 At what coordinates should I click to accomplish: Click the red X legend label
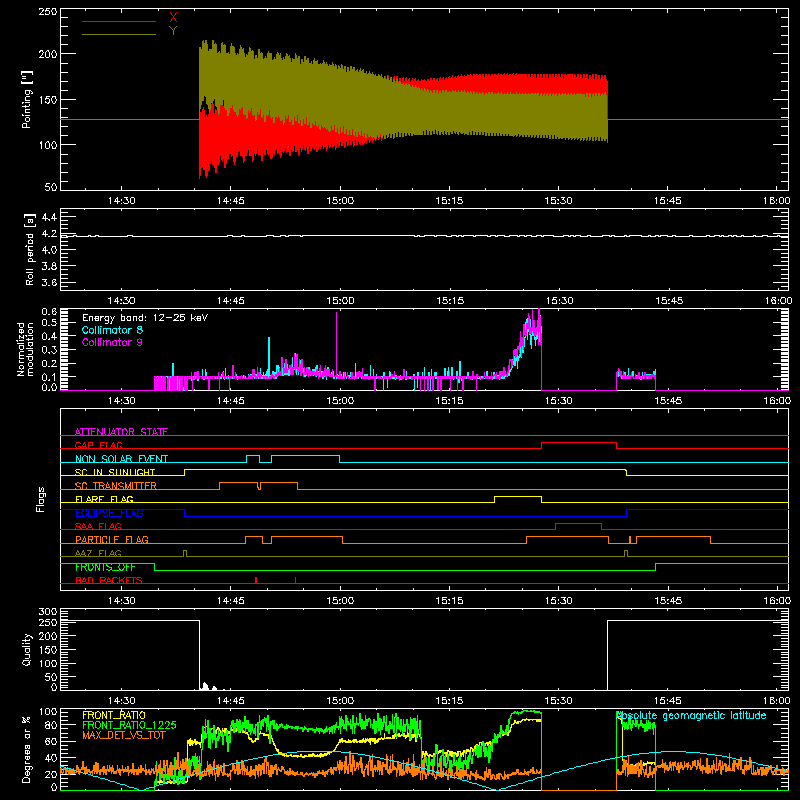pyautogui.click(x=173, y=18)
